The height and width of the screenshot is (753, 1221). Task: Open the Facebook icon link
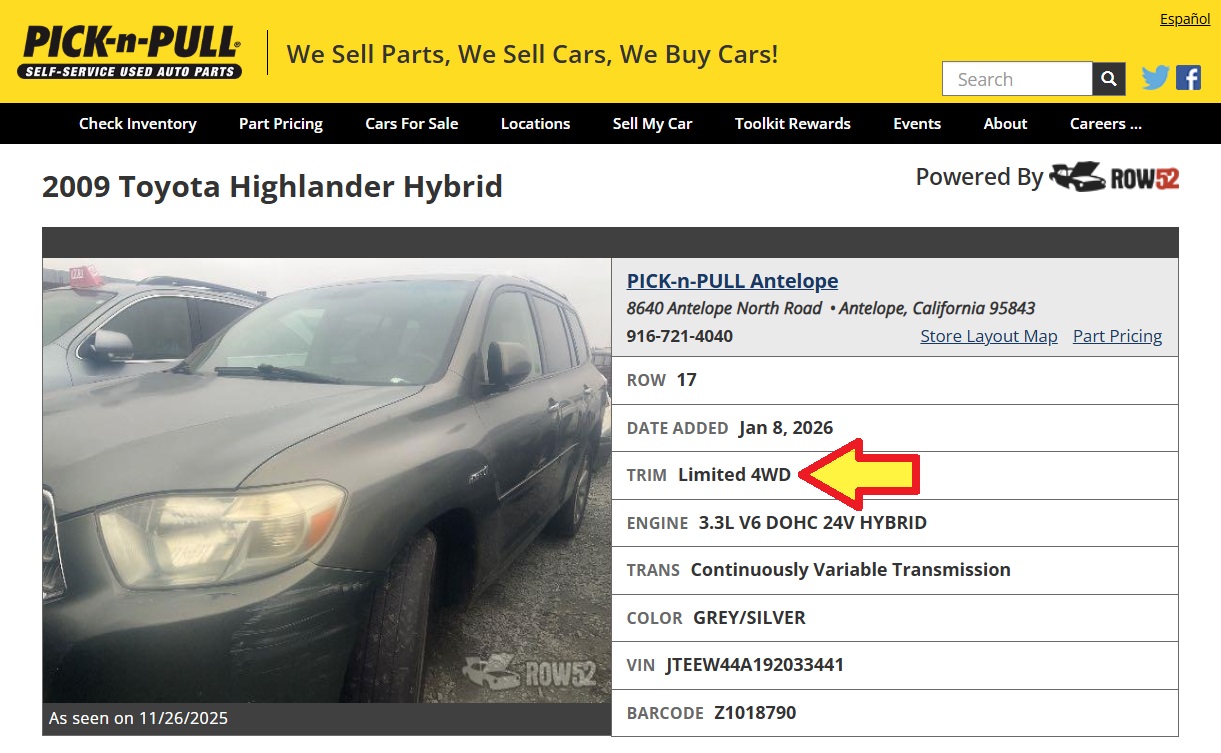tap(1188, 78)
